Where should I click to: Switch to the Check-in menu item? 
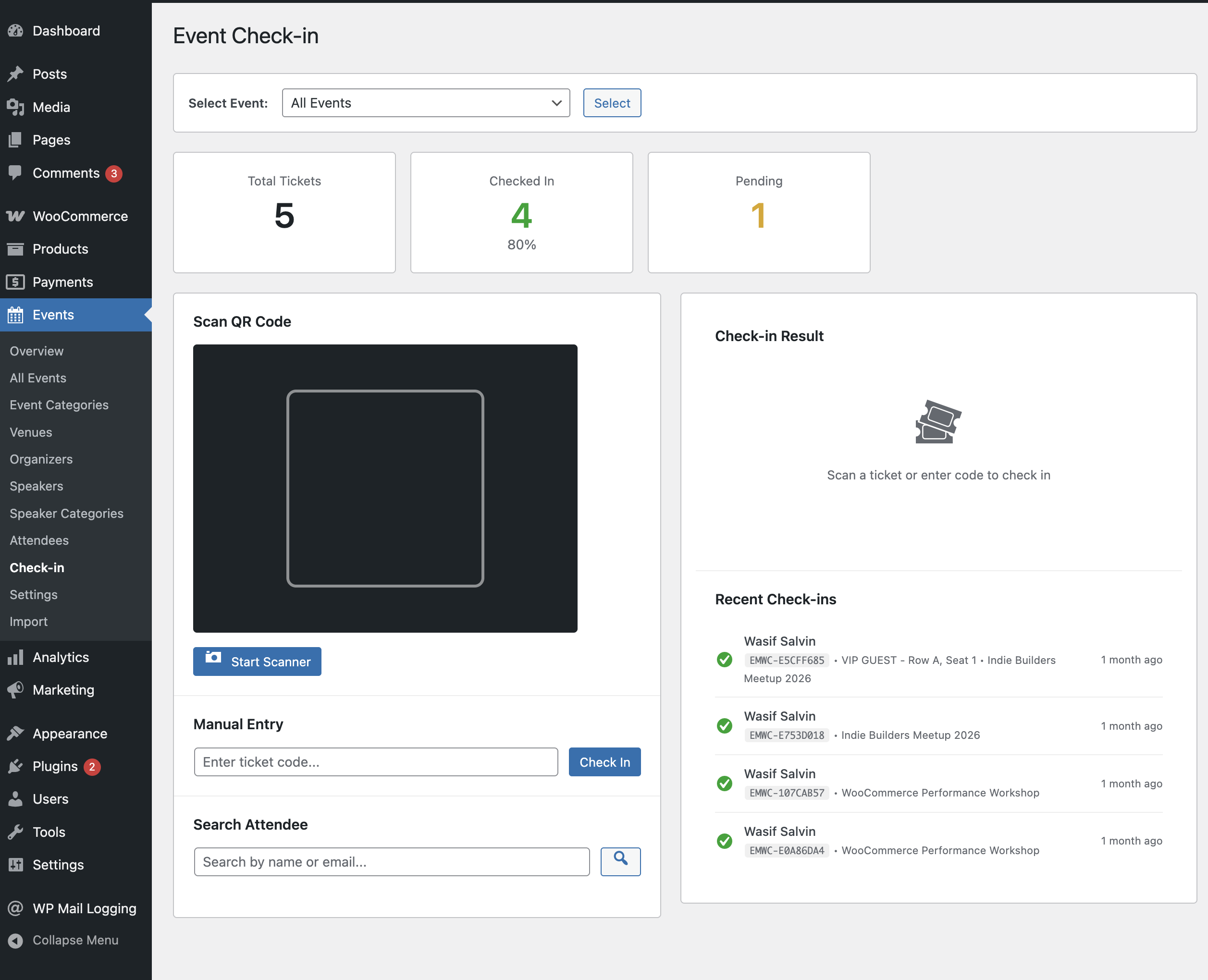pos(36,567)
